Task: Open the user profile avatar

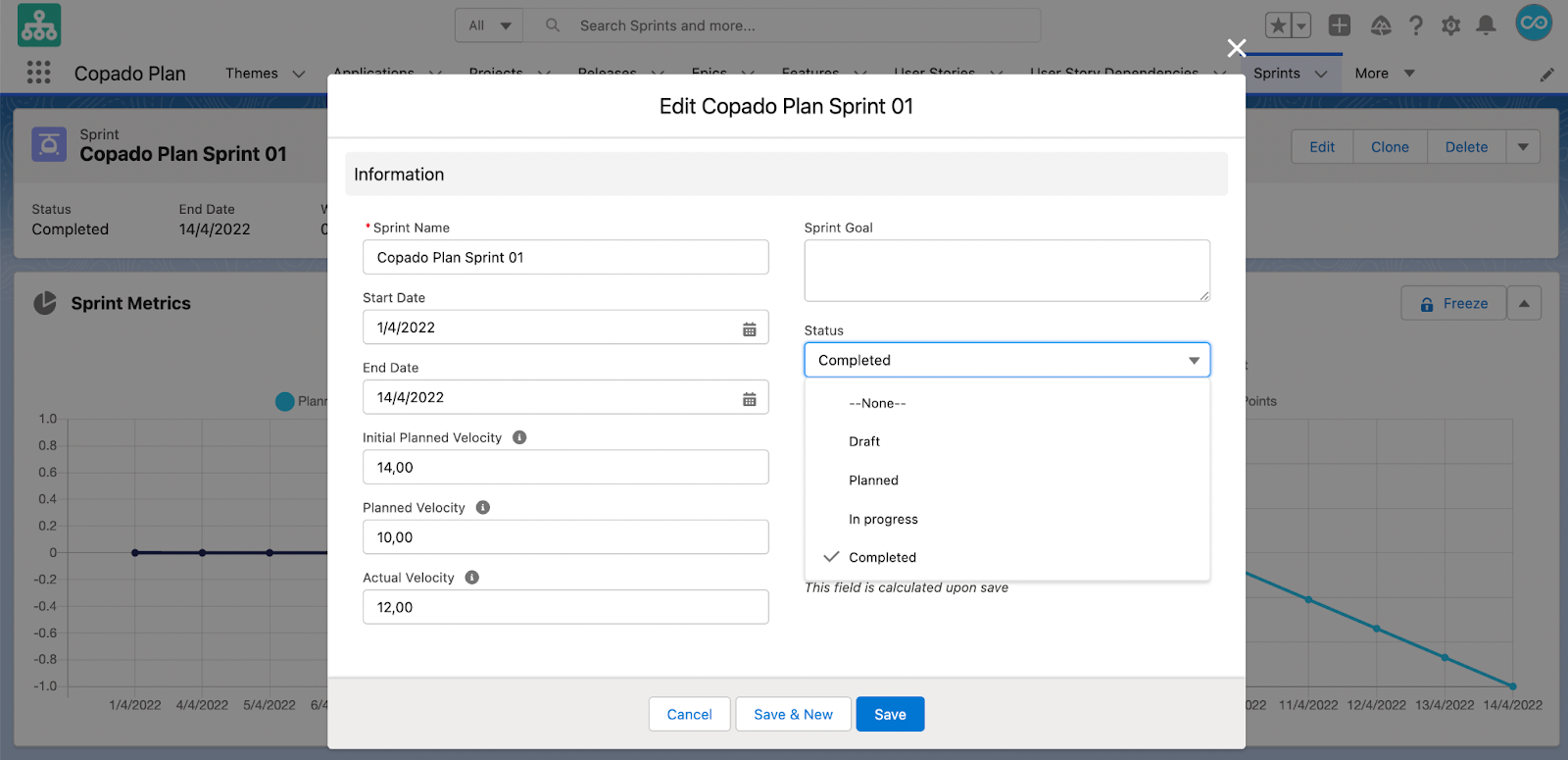Action: tap(1534, 23)
